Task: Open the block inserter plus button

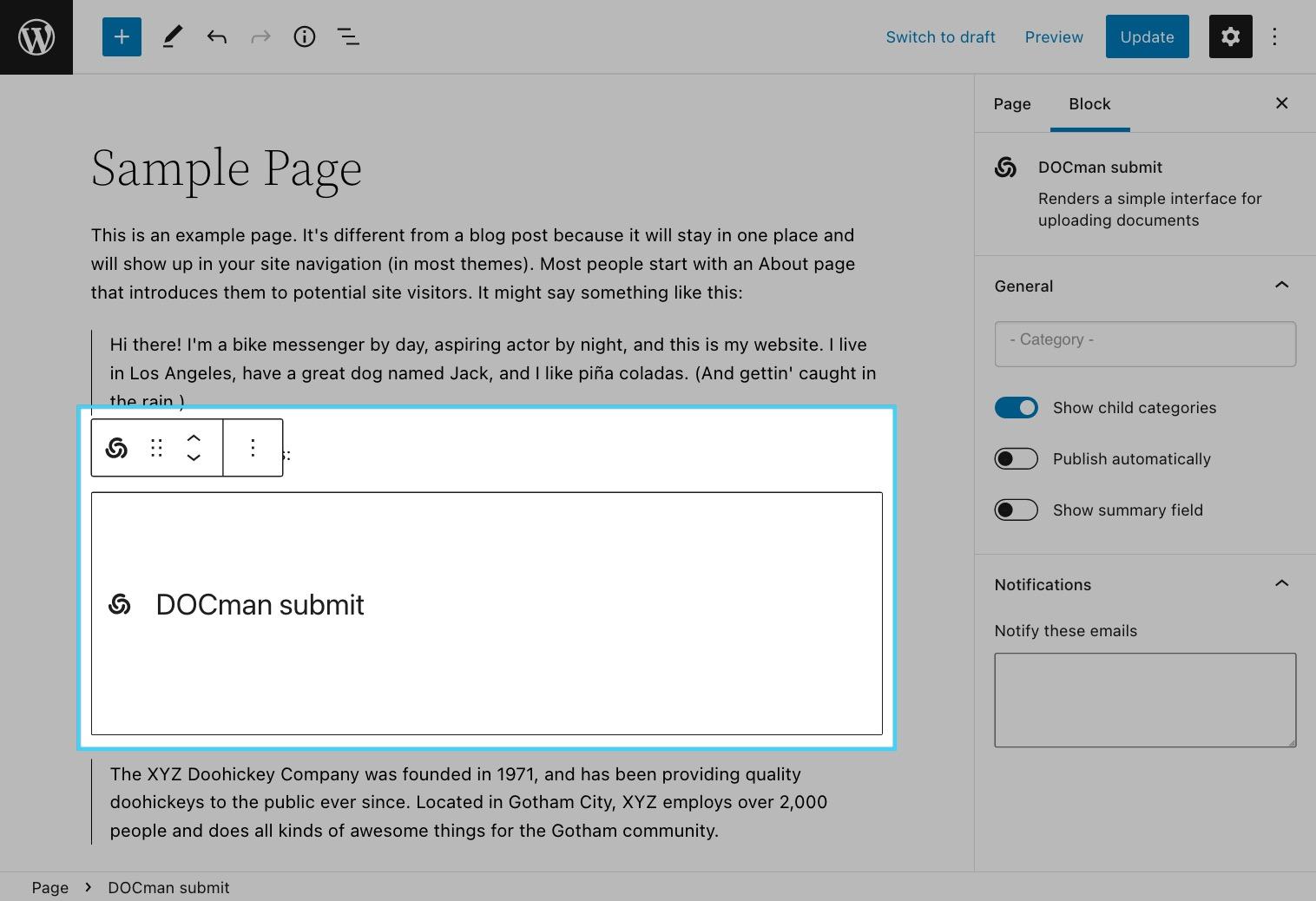Action: point(122,36)
